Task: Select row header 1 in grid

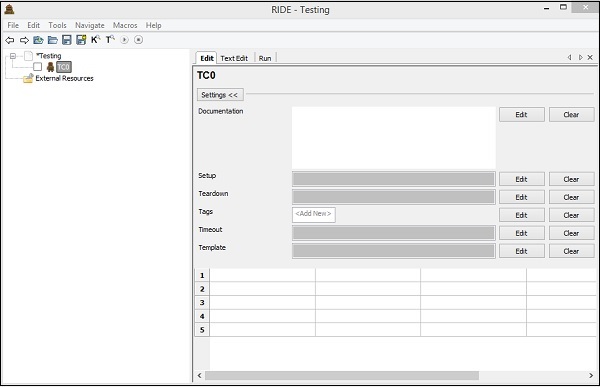Action: click(x=202, y=275)
